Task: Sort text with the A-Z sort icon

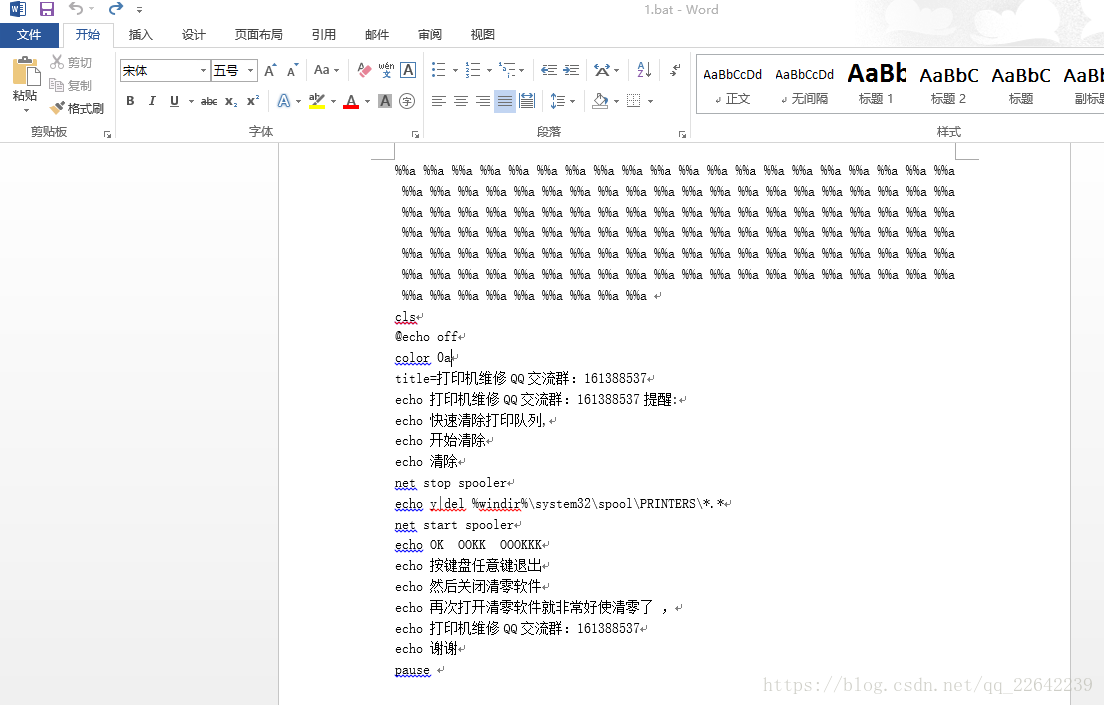Action: 644,70
